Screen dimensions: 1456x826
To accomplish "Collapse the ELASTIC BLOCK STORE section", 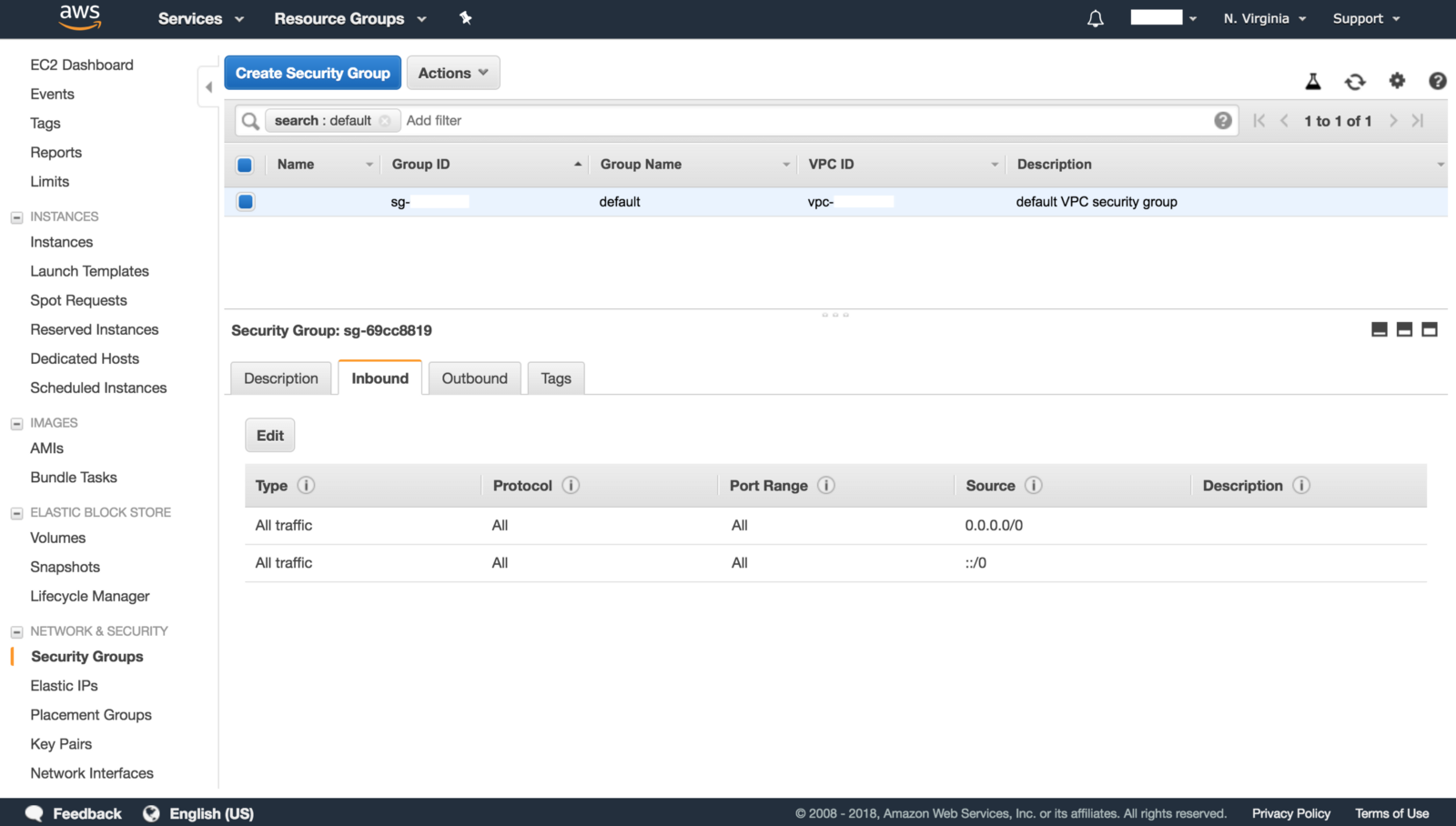I will click(x=16, y=513).
